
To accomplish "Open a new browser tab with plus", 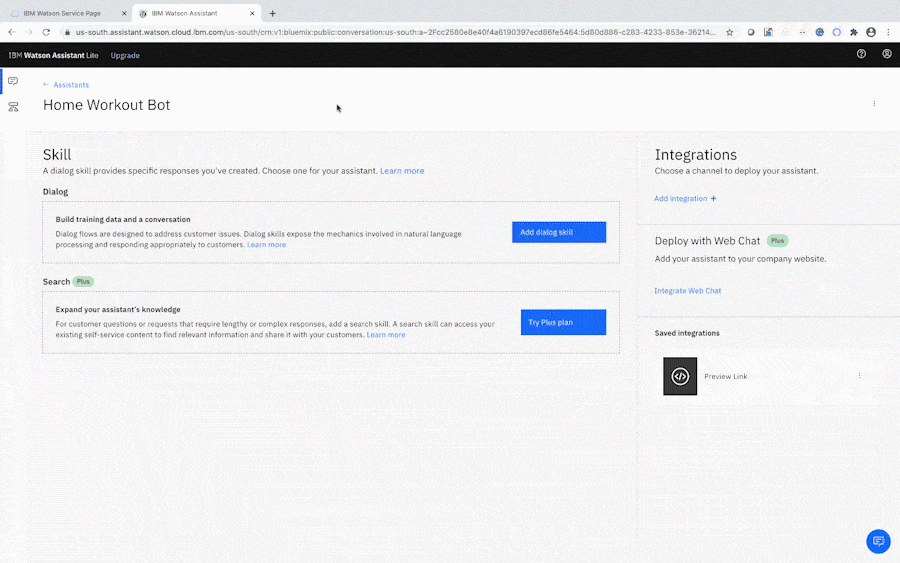I will tap(273, 13).
